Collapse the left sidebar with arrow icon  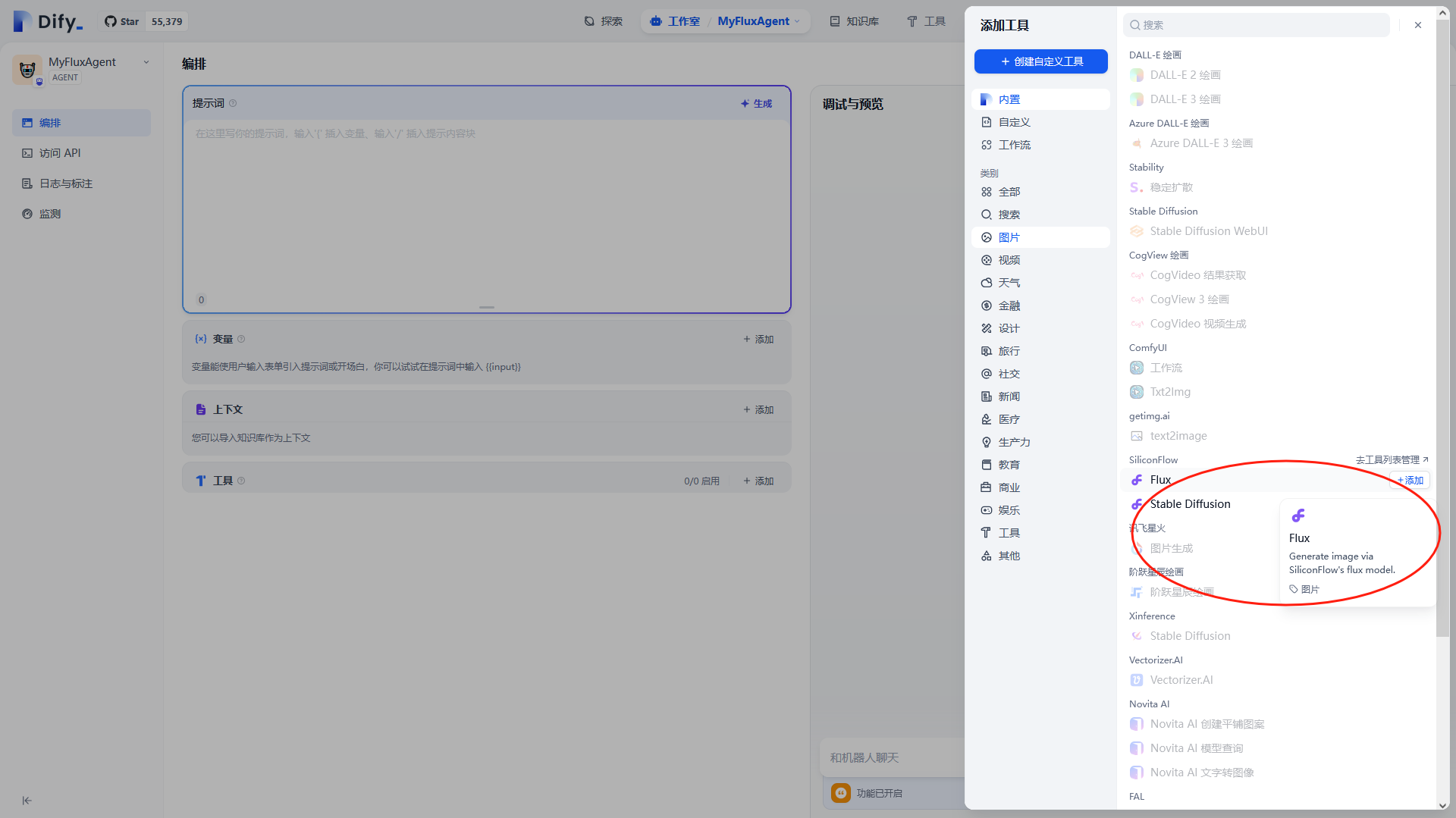[27, 801]
